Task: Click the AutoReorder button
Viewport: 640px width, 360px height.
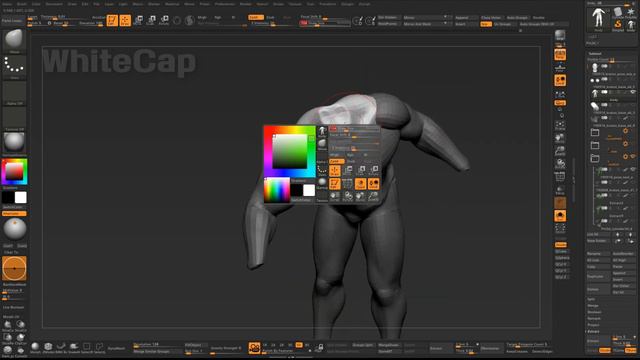Action: (624, 253)
